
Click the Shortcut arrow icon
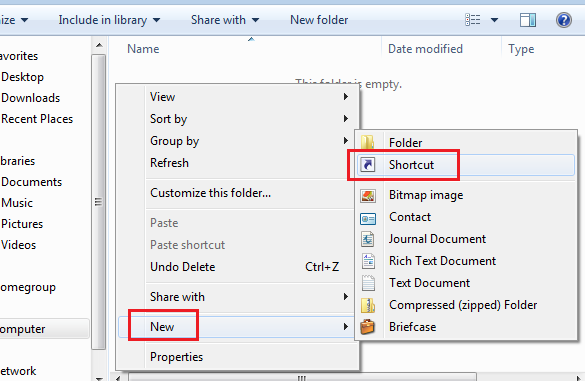[x=368, y=165]
